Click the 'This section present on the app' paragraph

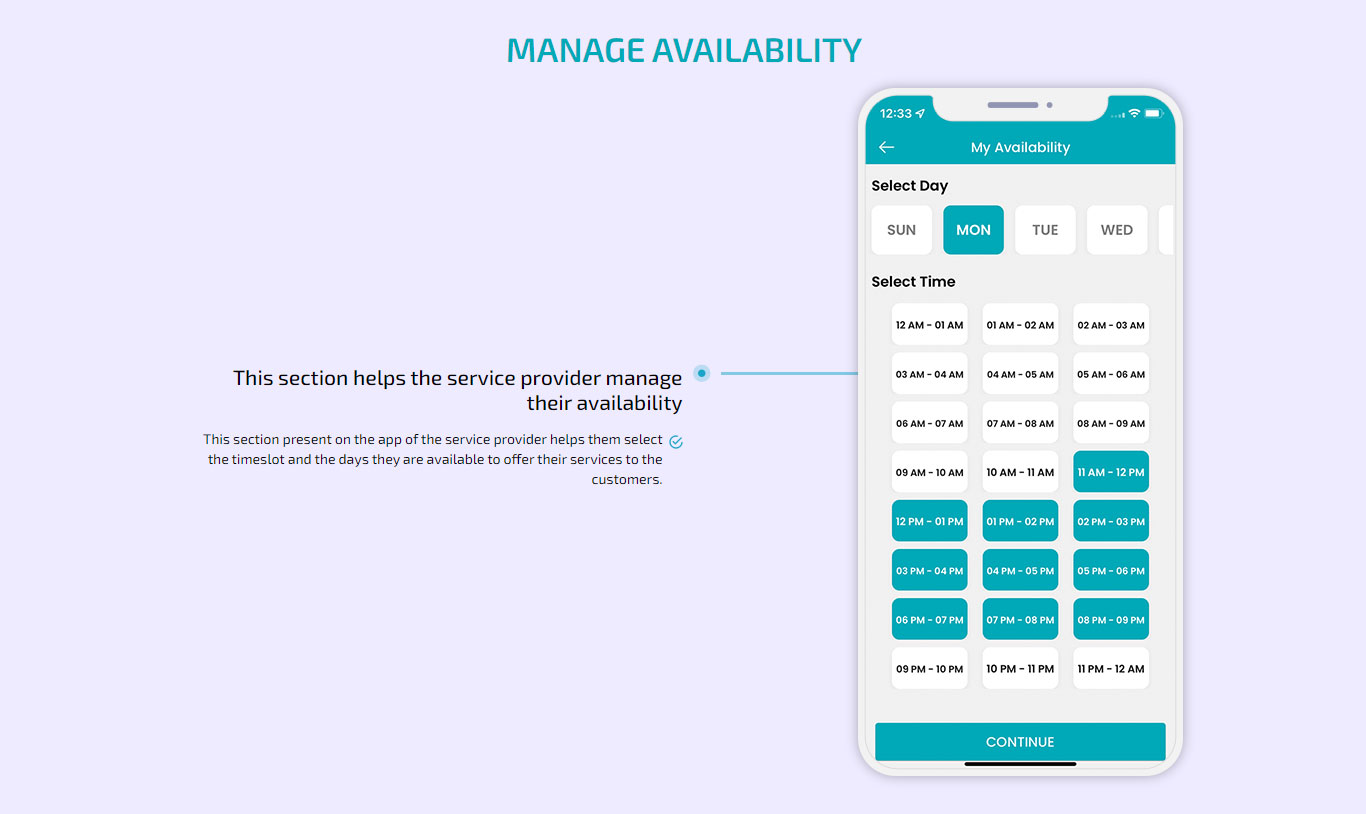click(x=433, y=459)
